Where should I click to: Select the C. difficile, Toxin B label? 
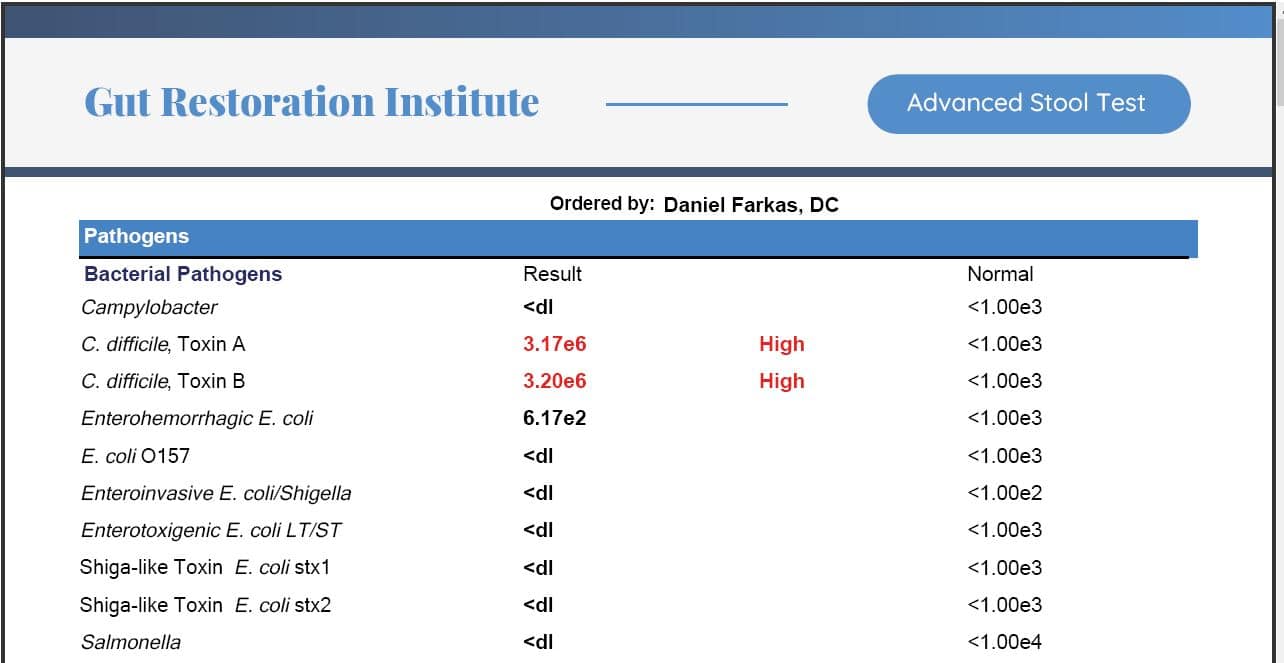tap(163, 382)
